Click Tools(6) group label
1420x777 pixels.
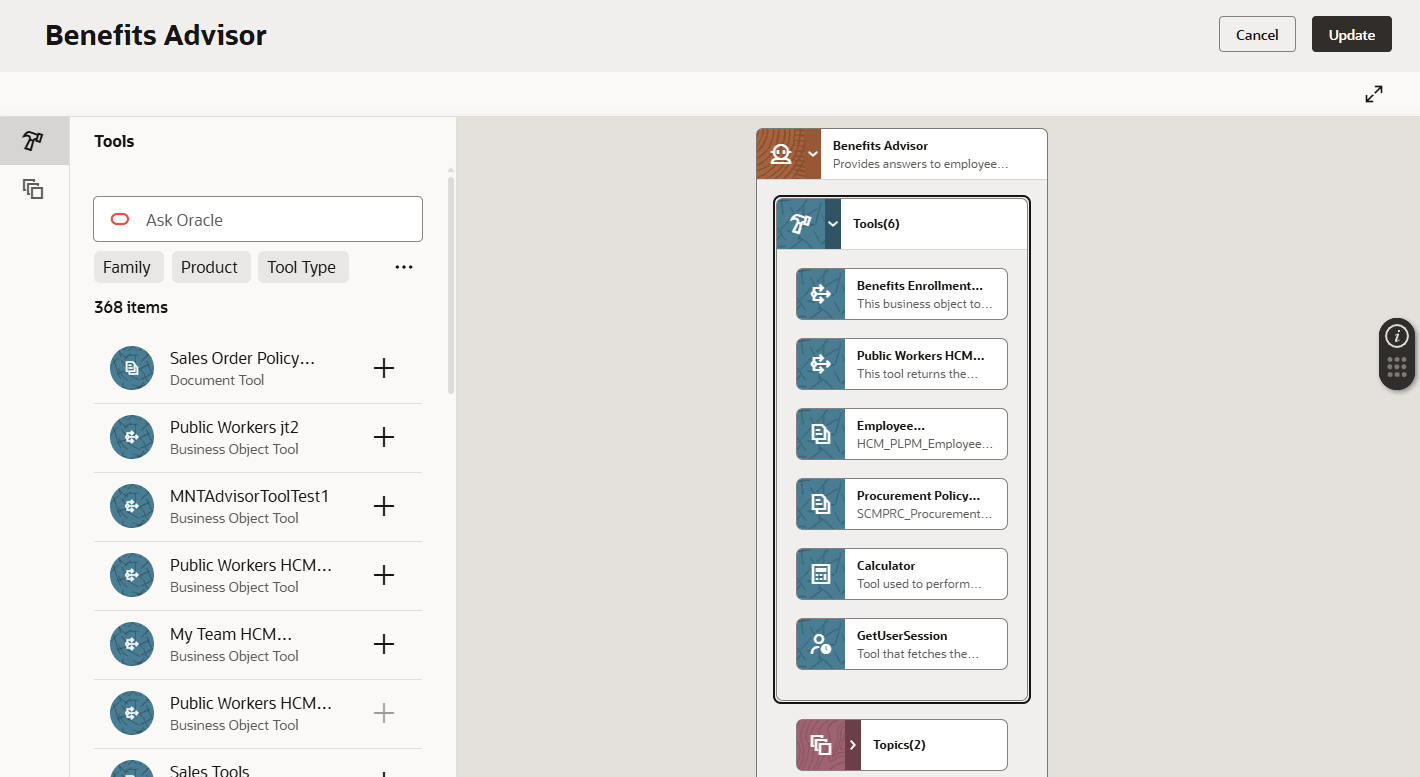876,224
